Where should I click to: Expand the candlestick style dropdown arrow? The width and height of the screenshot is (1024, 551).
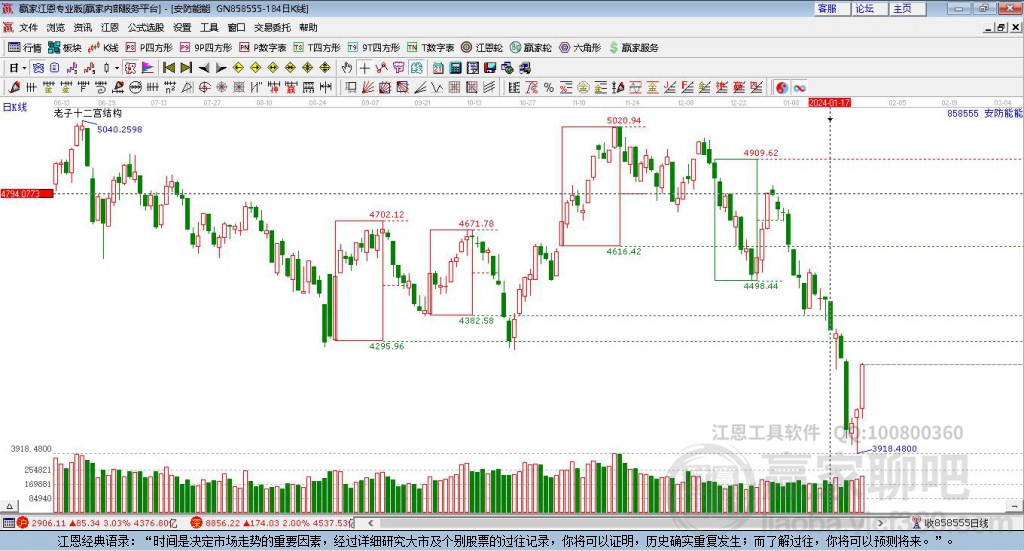click(x=117, y=68)
